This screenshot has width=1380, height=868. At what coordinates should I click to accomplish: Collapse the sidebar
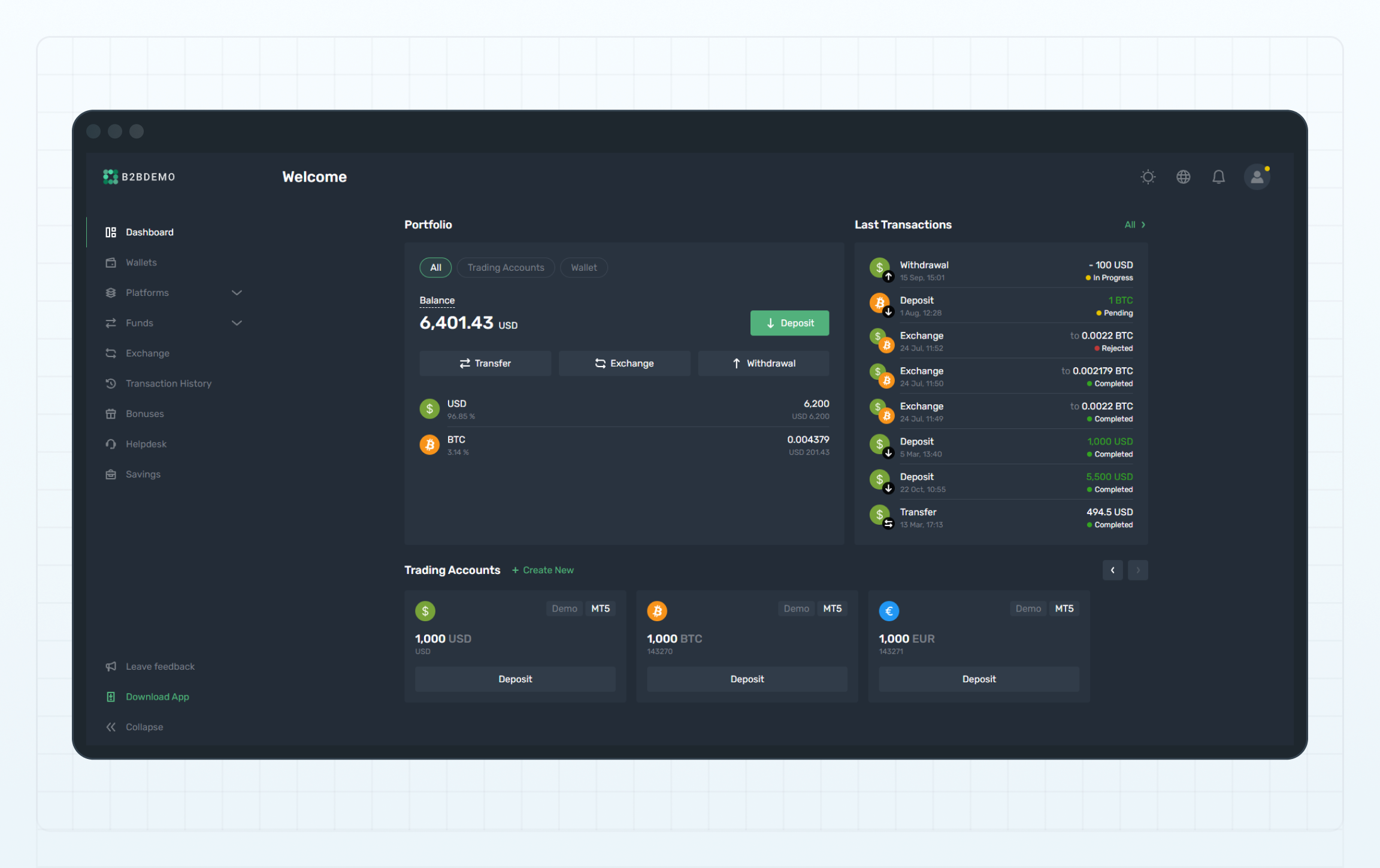click(111, 727)
